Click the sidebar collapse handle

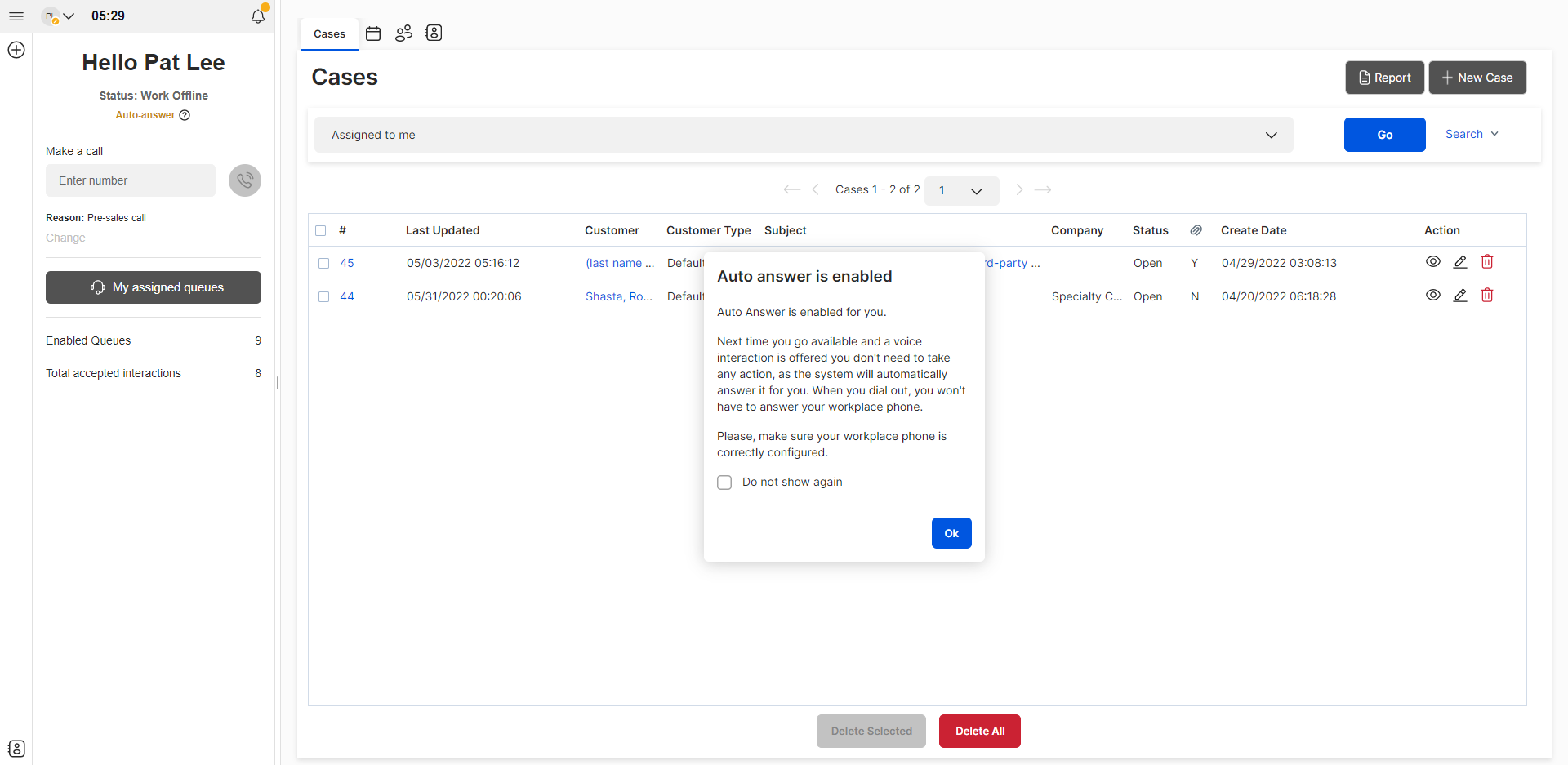click(278, 382)
